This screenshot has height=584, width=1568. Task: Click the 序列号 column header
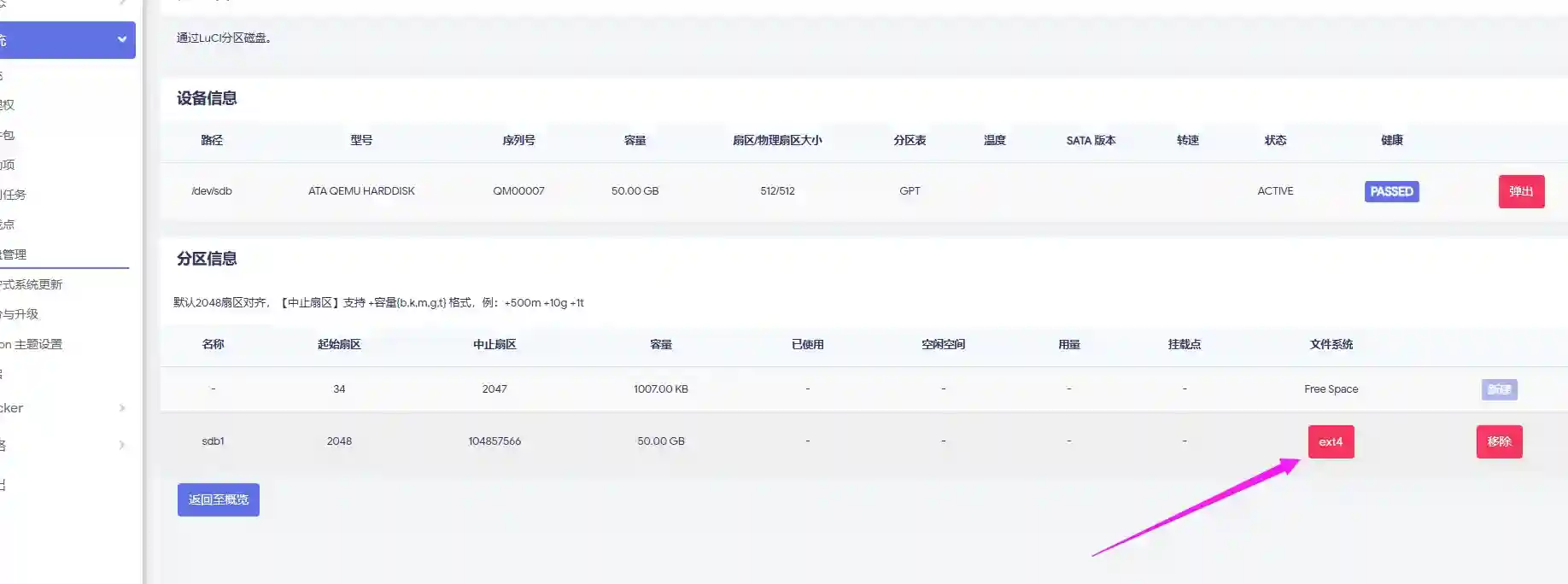tap(518, 140)
